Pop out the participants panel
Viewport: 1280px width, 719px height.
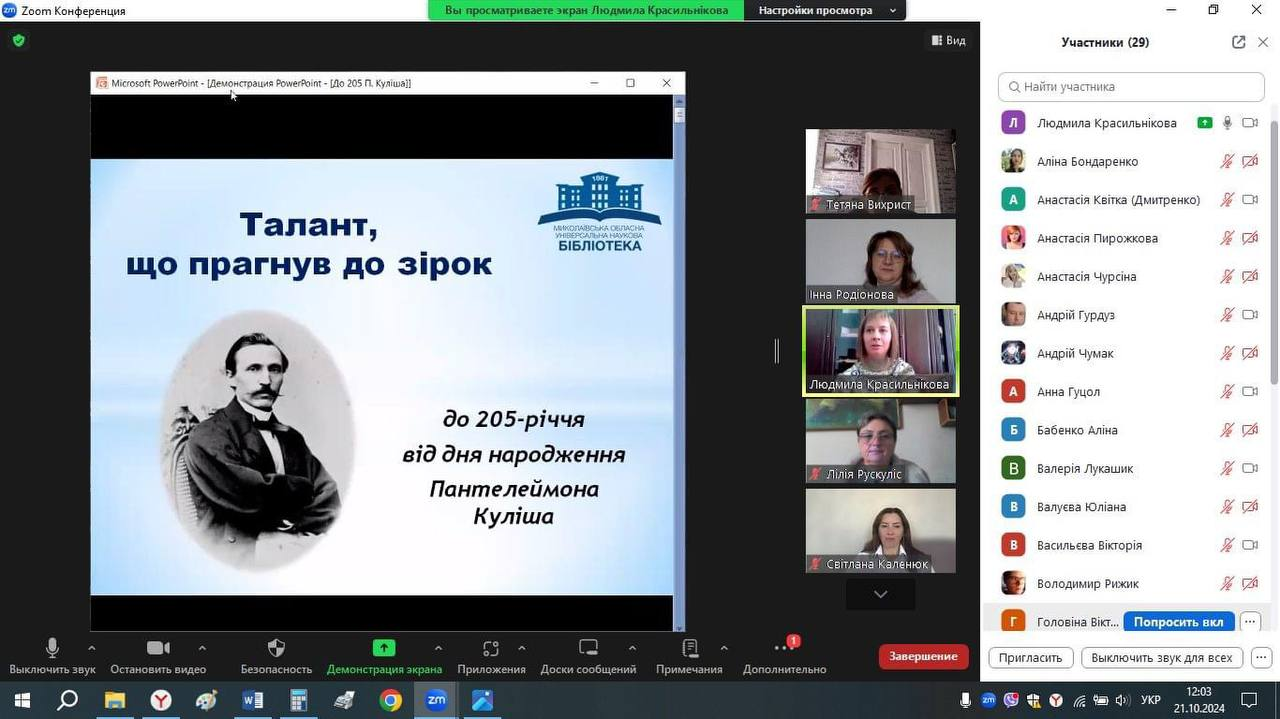[x=1238, y=42]
